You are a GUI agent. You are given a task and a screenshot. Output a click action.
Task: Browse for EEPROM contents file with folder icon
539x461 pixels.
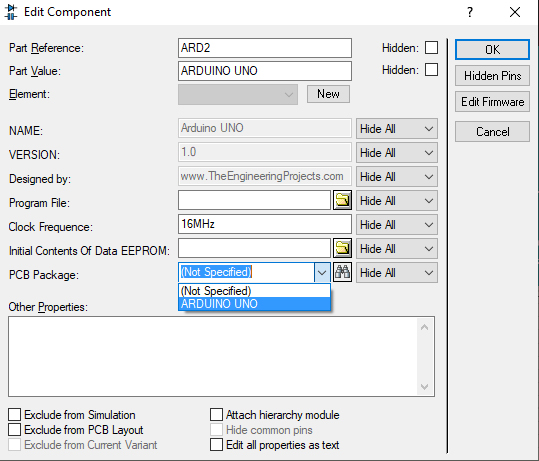342,248
